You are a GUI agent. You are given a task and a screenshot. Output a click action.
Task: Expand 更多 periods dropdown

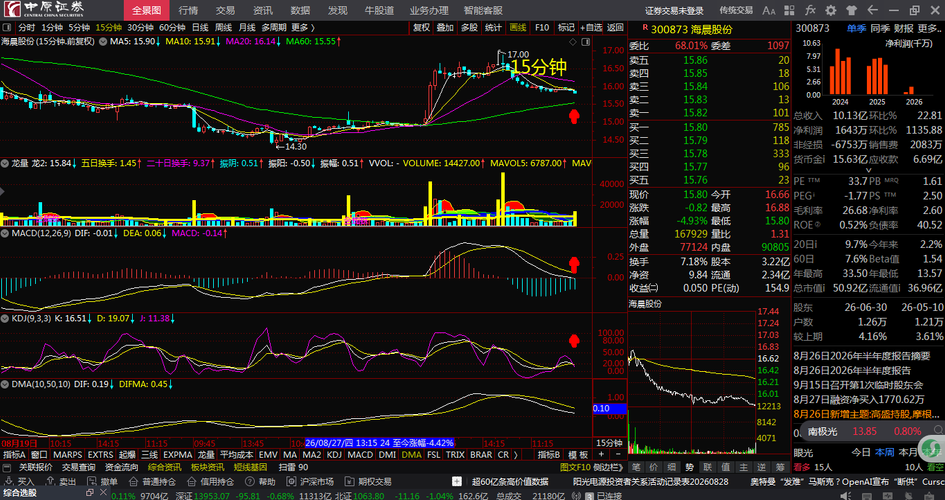[303, 28]
